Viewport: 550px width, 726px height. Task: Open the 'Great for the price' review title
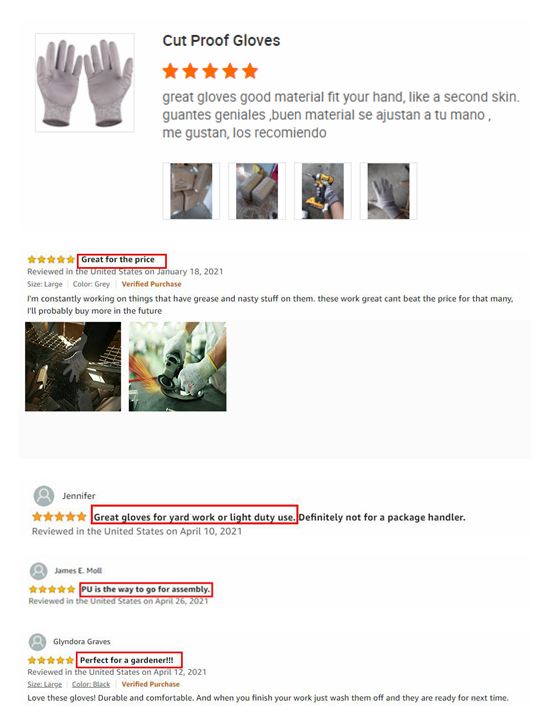coord(118,260)
